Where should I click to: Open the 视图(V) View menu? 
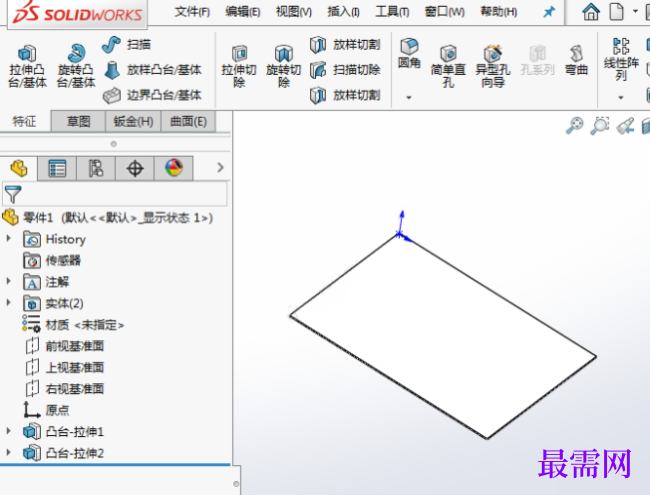(294, 12)
